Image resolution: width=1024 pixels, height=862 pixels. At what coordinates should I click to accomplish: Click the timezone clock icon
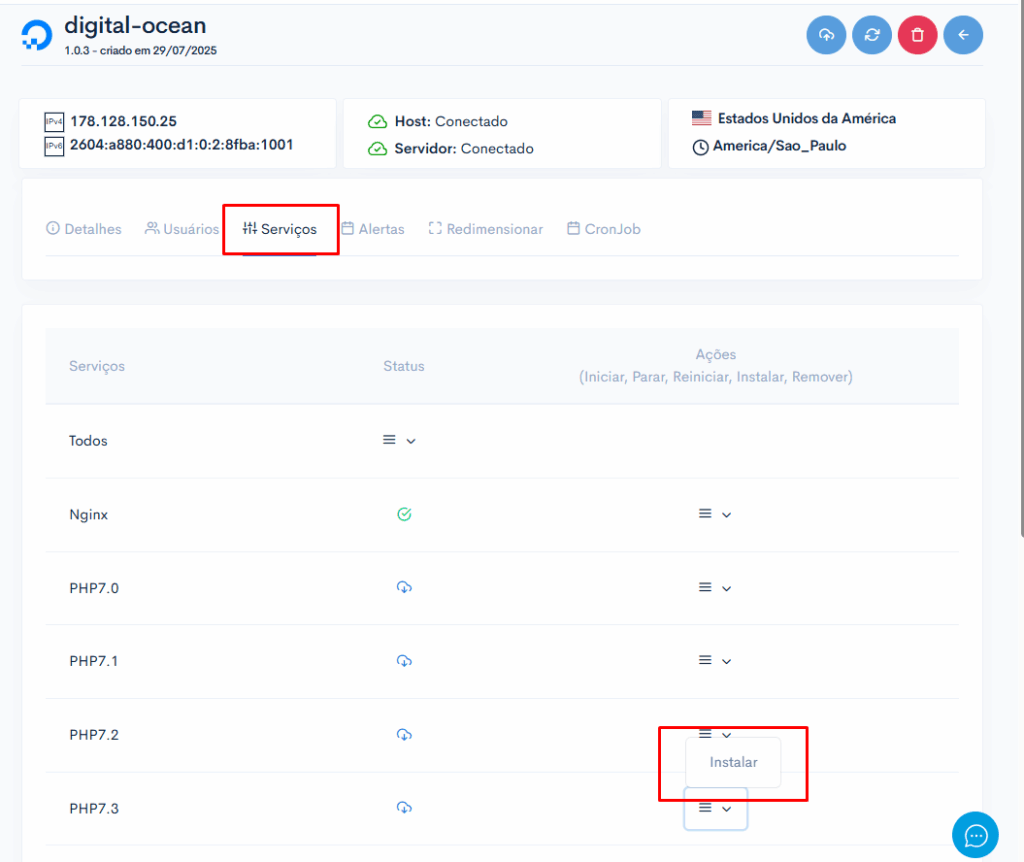[x=700, y=148]
